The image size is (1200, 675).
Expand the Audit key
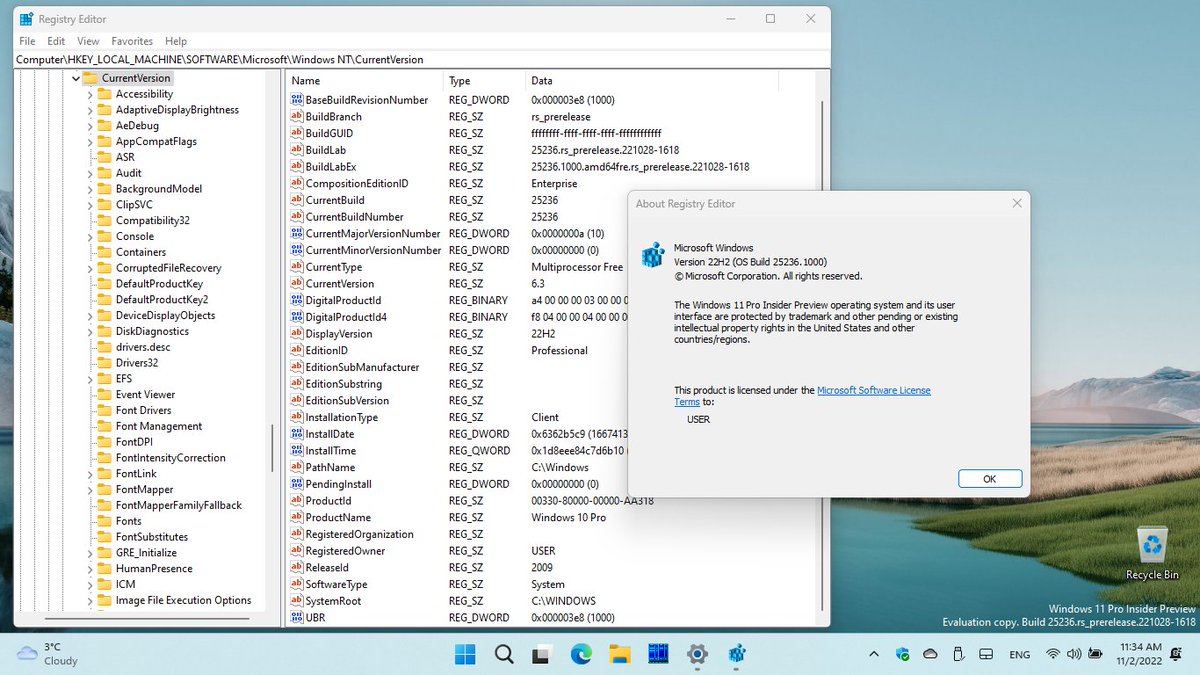[x=90, y=173]
